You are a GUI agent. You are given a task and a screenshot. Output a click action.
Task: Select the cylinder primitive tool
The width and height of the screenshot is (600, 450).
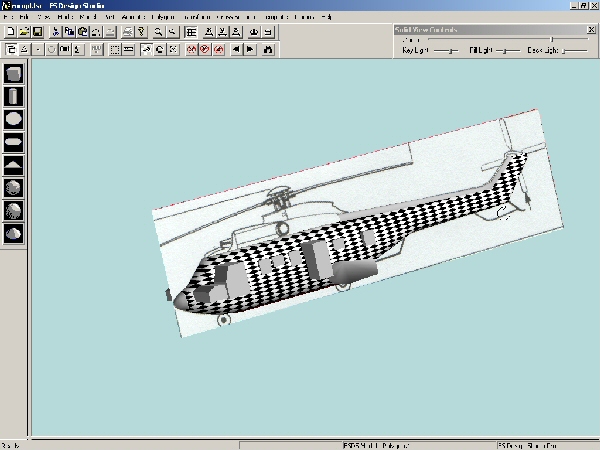13,96
